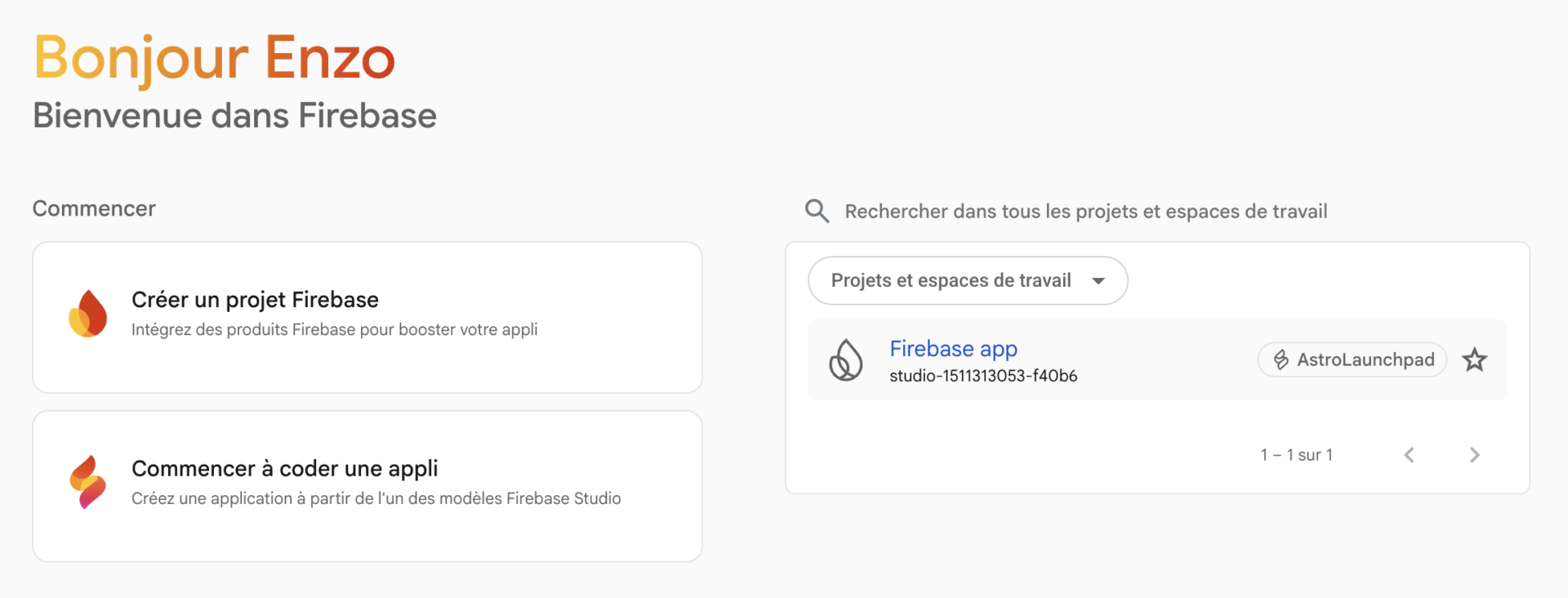
Task: Click the Commencer section heading
Action: 94,209
